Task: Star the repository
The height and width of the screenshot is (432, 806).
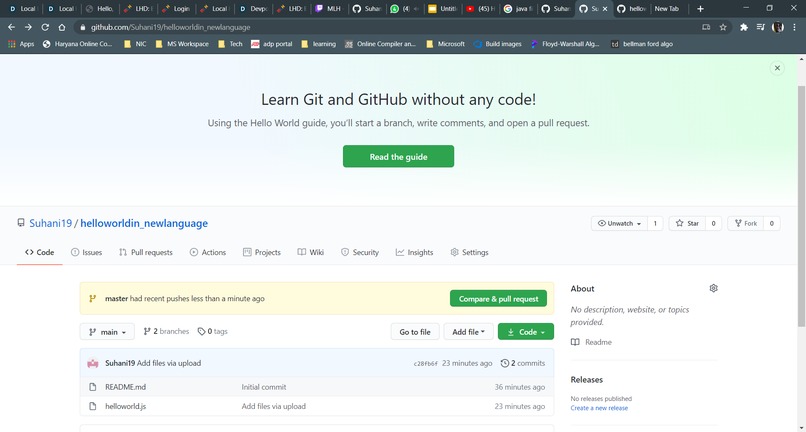Action: [x=687, y=224]
